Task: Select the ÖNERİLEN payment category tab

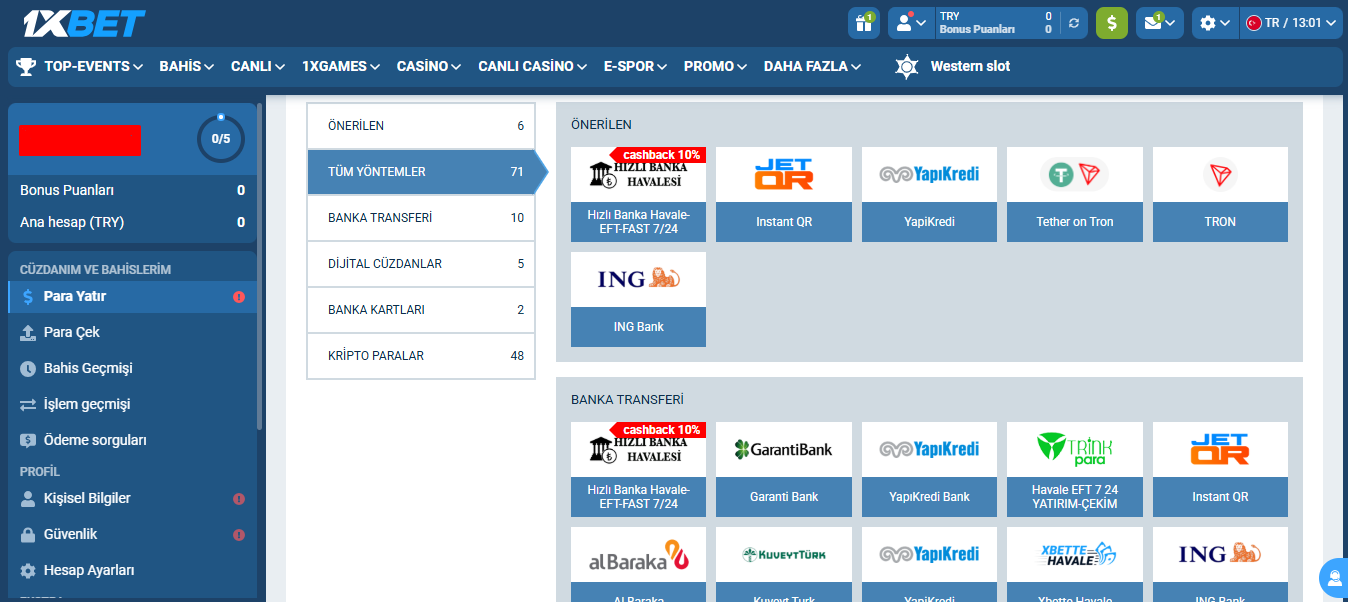Action: tap(421, 126)
